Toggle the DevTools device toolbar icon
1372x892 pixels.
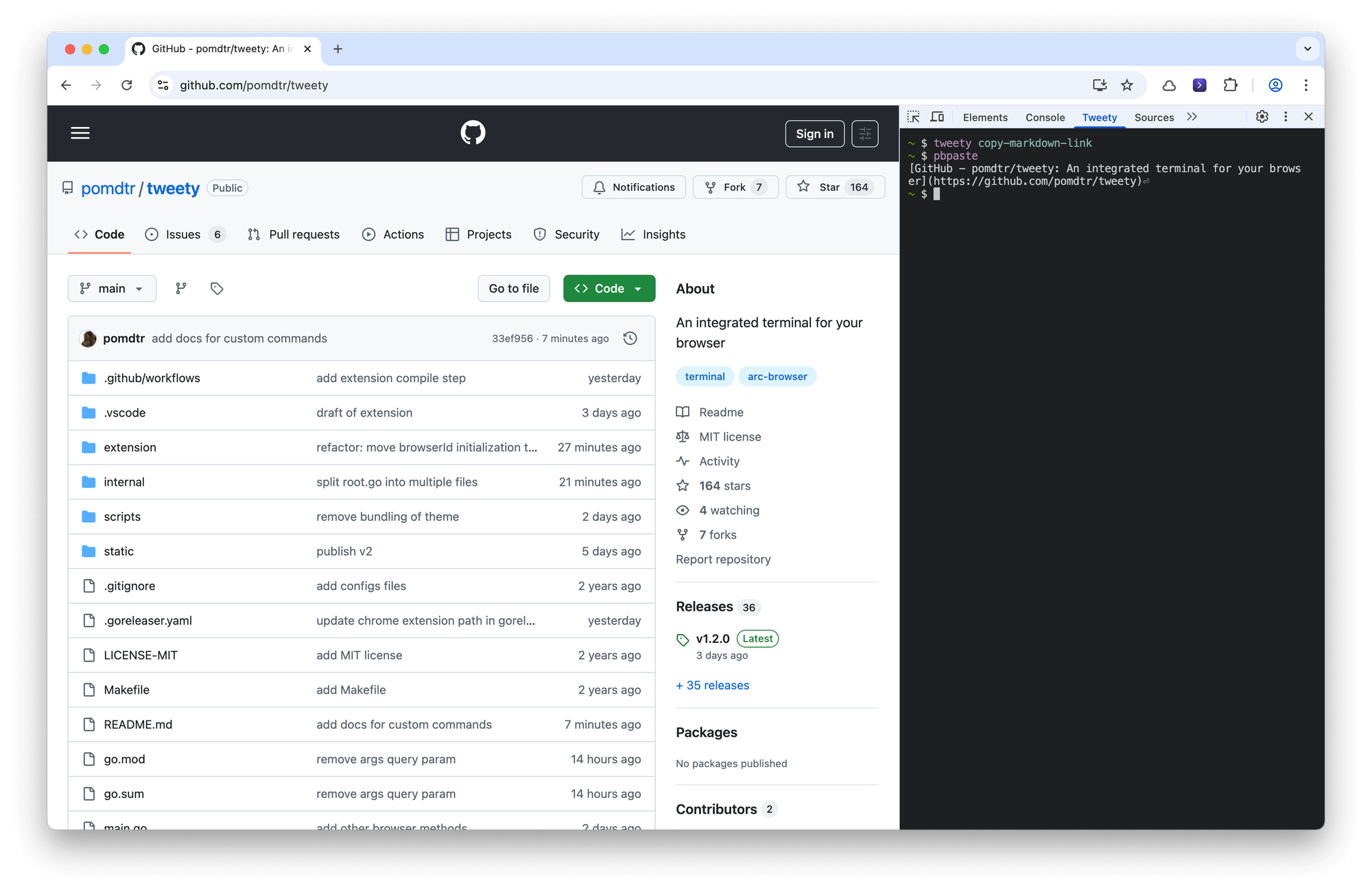point(937,117)
